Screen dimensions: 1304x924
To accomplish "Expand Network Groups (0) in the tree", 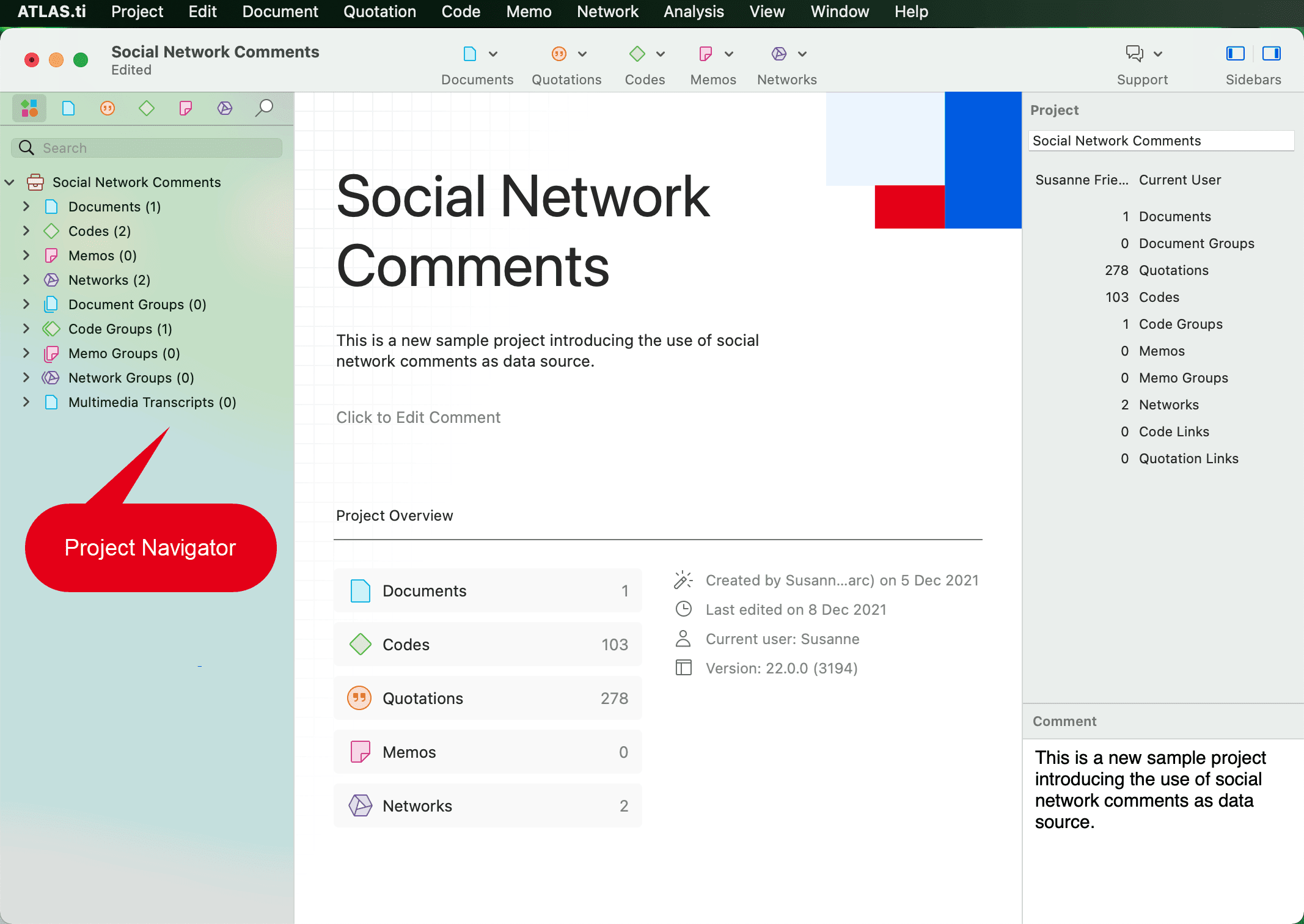I will (26, 378).
